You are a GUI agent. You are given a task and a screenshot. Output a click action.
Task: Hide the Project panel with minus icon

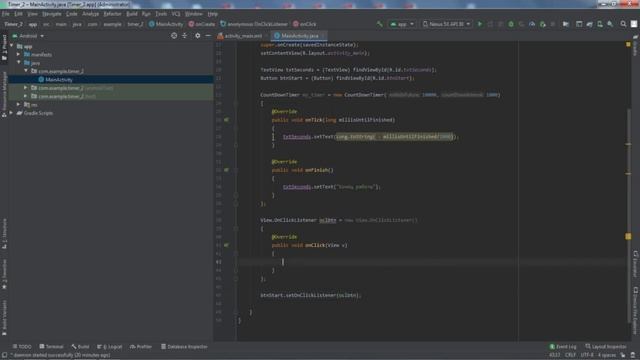pyautogui.click(x=208, y=36)
